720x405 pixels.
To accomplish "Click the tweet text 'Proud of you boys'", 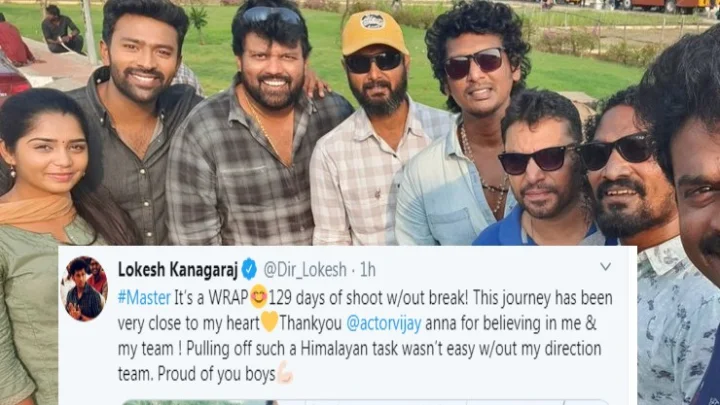I will click(216, 374).
